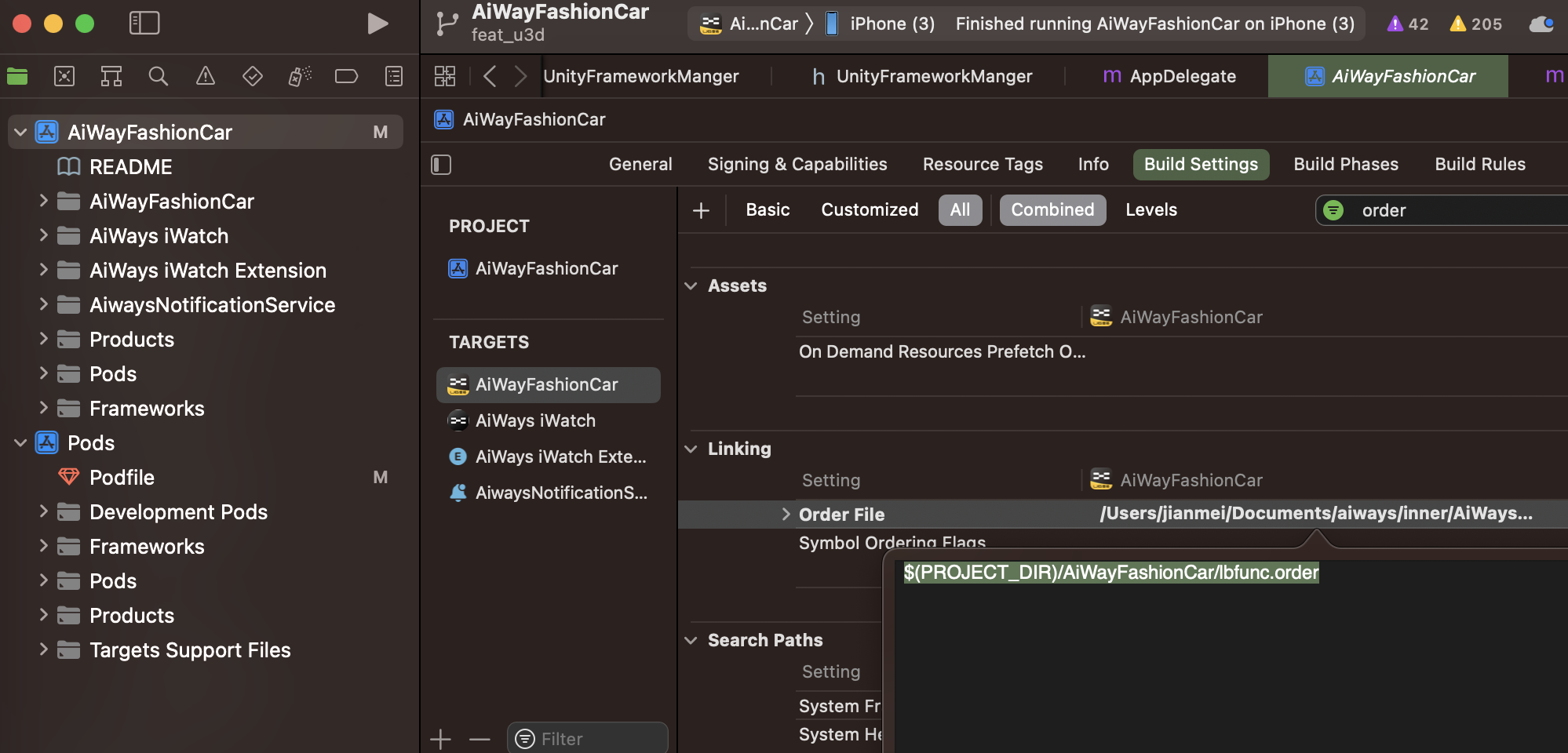The image size is (1568, 753).
Task: Open the Issue navigator warning icon
Action: pos(206,76)
